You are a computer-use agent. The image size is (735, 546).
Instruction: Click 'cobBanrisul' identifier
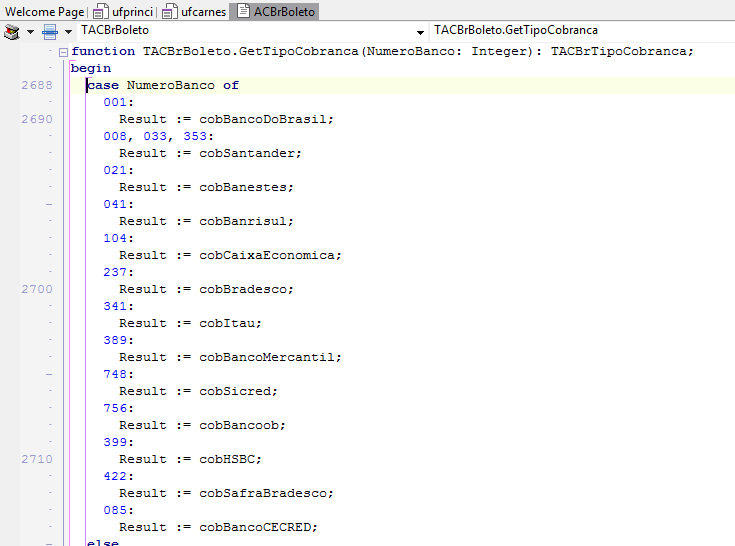point(243,221)
